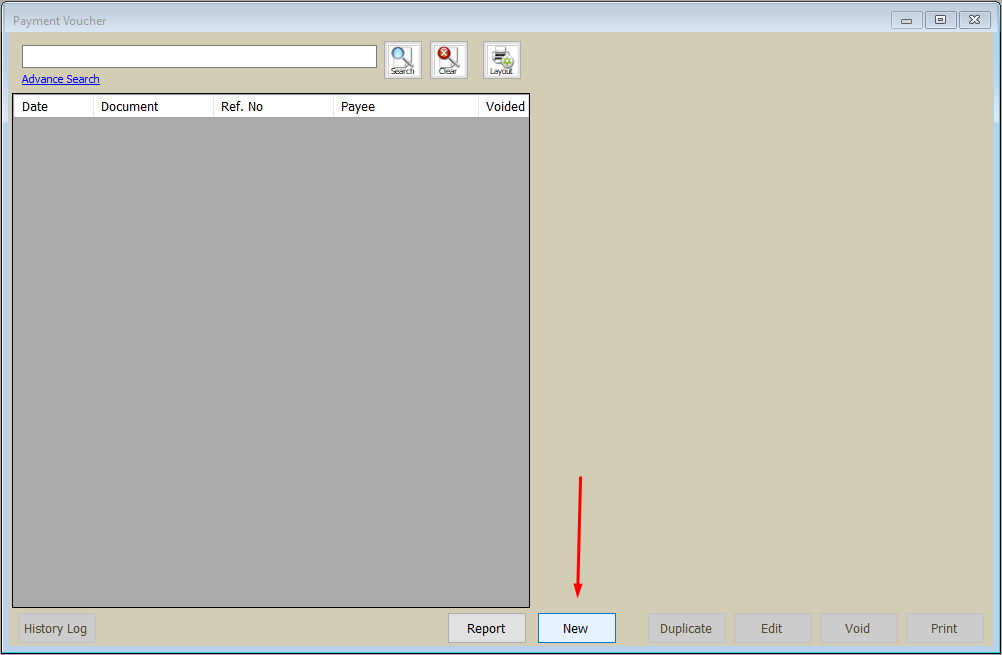Sort by the Voided column header
1002x655 pixels.
click(504, 107)
